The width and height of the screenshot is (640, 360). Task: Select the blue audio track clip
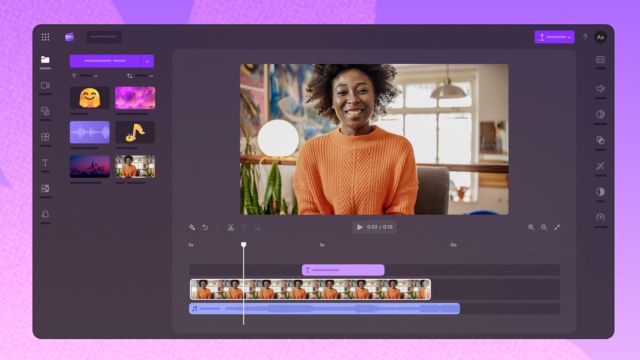pyautogui.click(x=324, y=309)
